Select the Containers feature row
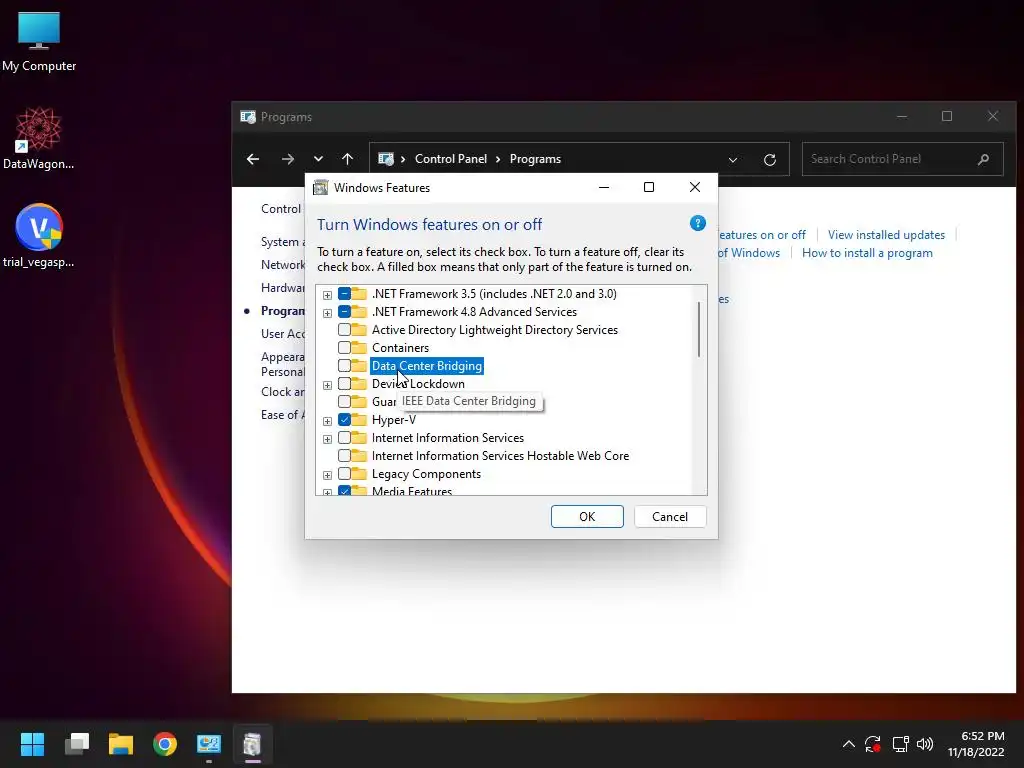 click(400, 347)
